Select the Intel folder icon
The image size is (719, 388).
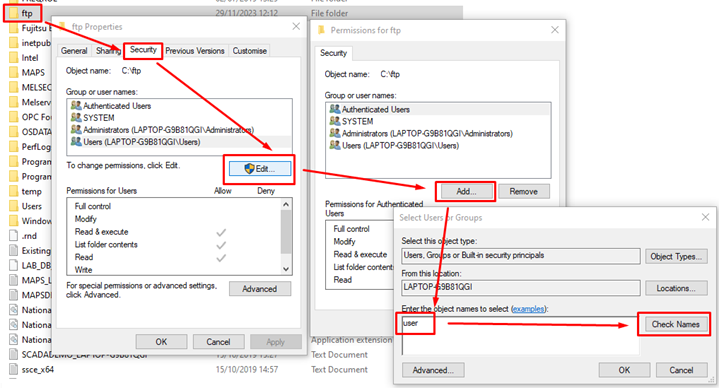(14, 57)
